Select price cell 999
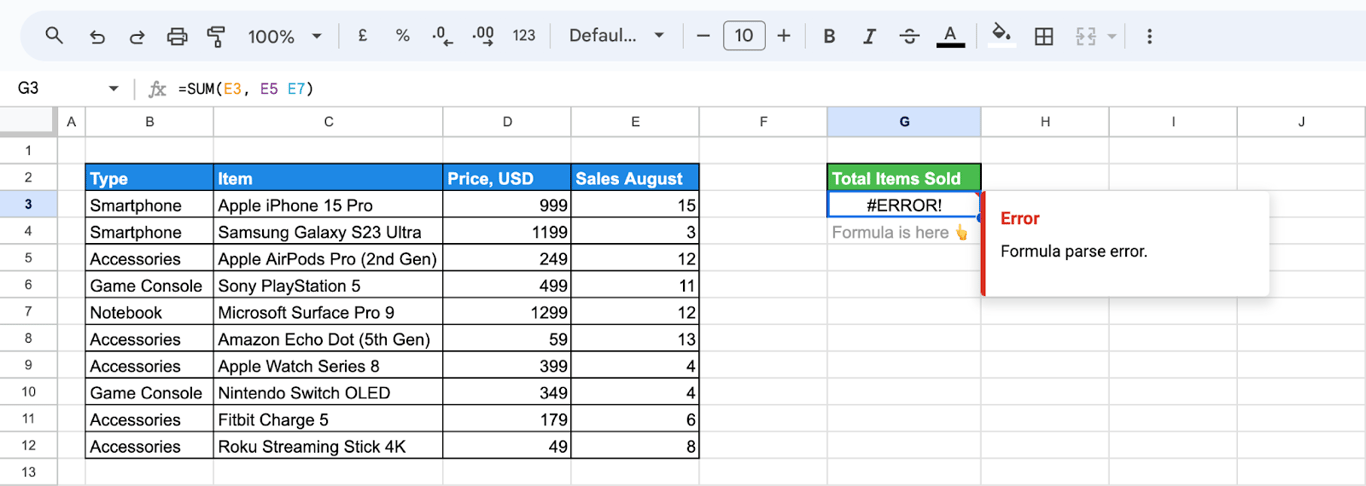 coord(507,205)
